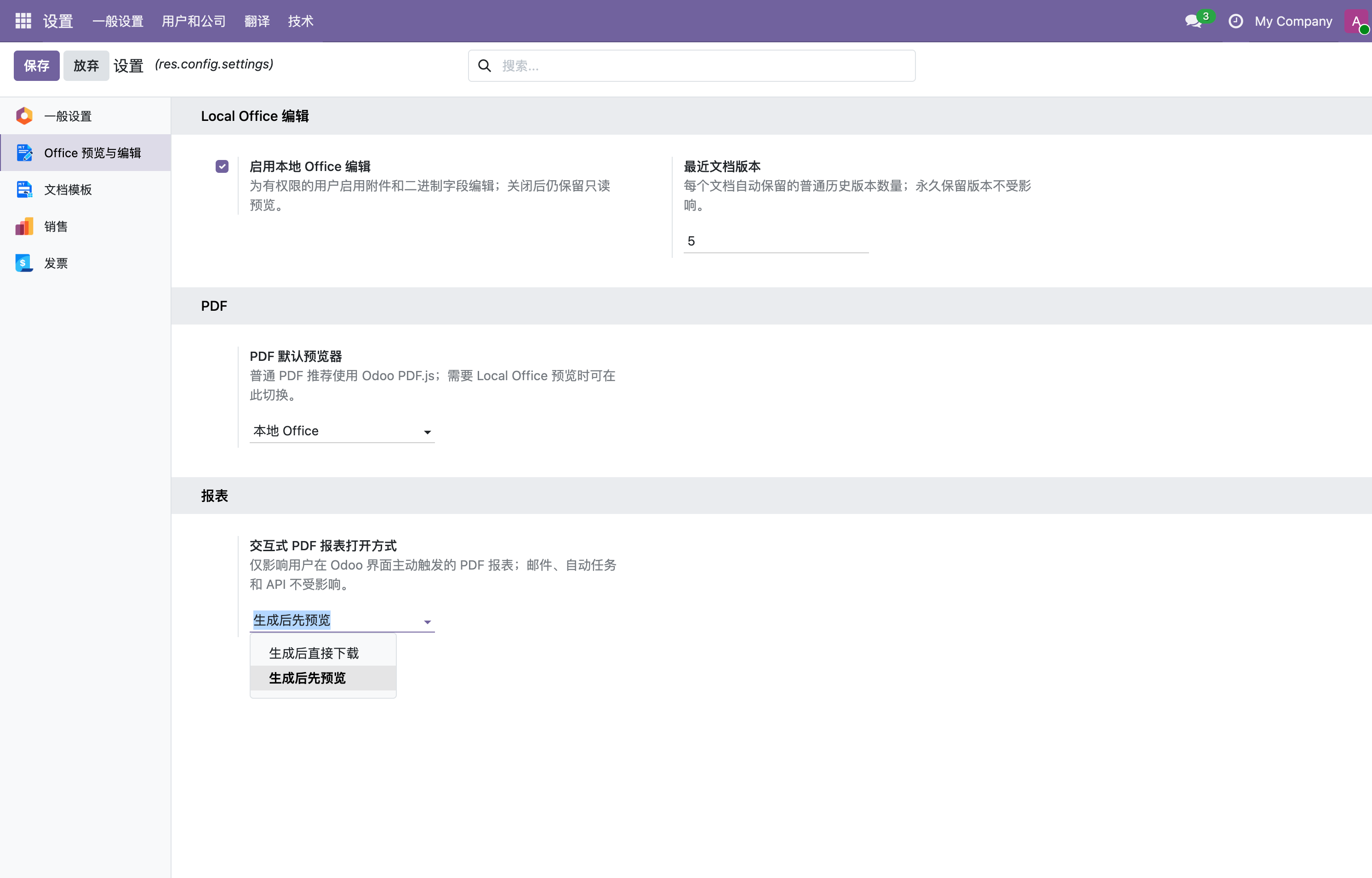
Task: Select Office 预览与编辑 sidebar tab
Action: click(x=86, y=153)
